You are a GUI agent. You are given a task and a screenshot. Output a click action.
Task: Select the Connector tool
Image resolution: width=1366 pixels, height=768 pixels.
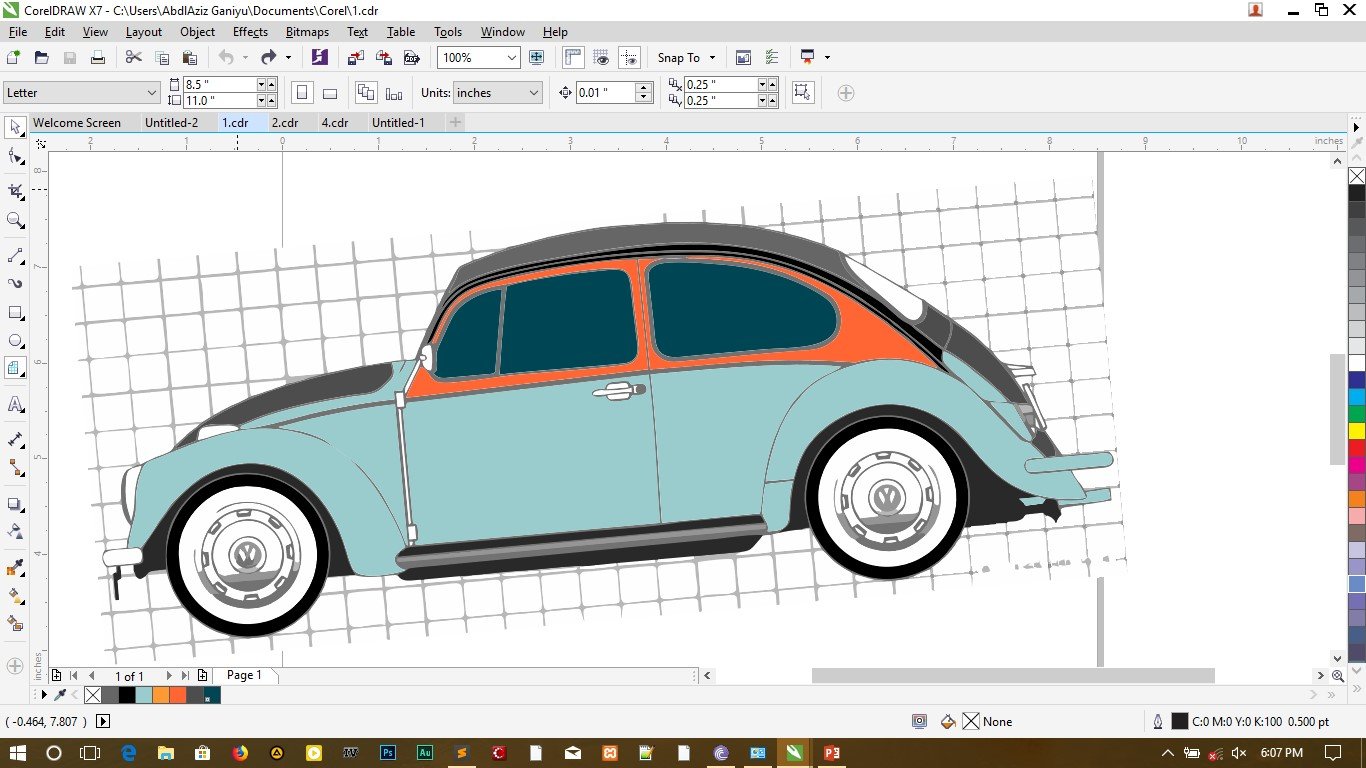(x=15, y=468)
